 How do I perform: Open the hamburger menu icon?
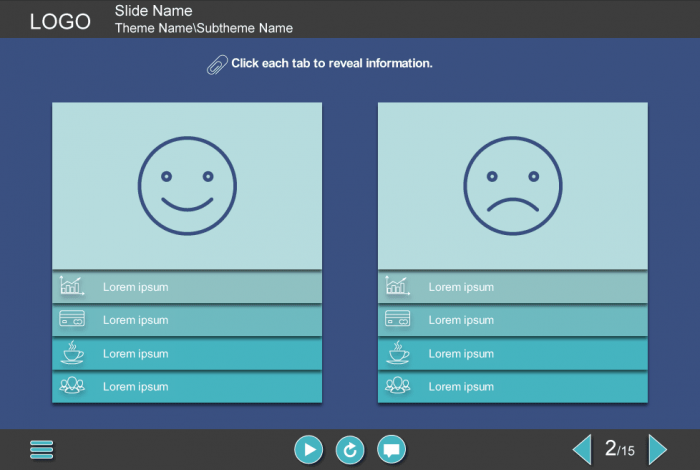(42, 449)
